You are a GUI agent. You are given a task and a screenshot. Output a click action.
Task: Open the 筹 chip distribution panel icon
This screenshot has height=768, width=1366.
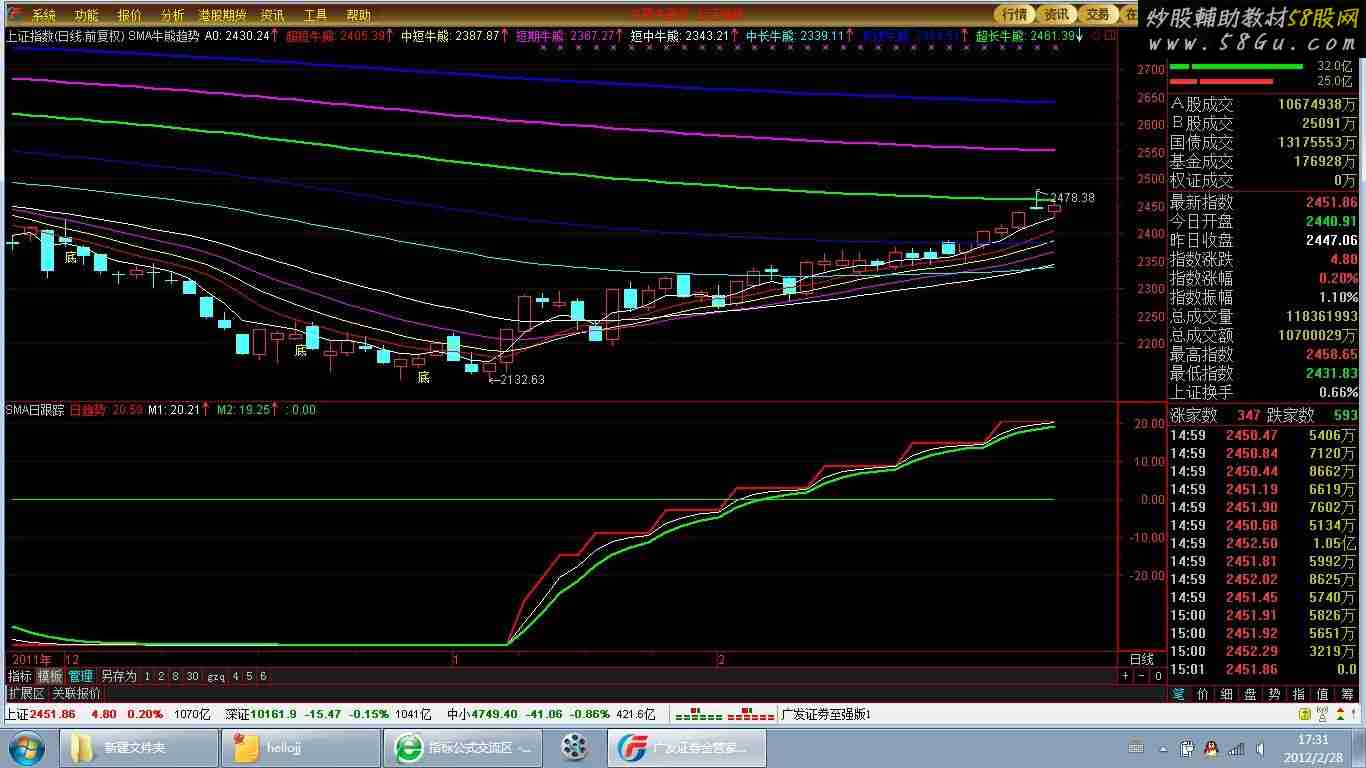pyautogui.click(x=1348, y=693)
